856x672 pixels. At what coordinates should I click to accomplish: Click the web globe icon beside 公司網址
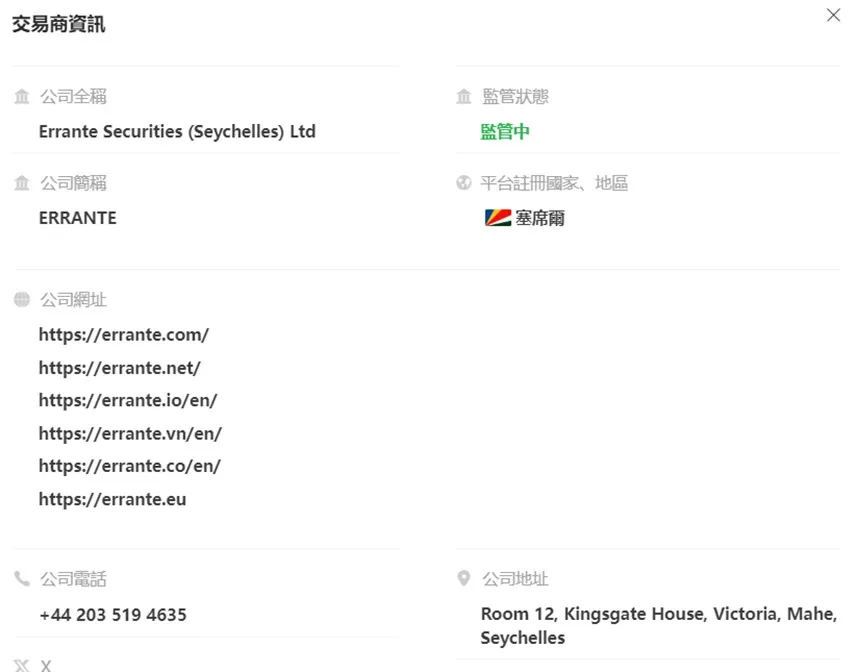(22, 300)
